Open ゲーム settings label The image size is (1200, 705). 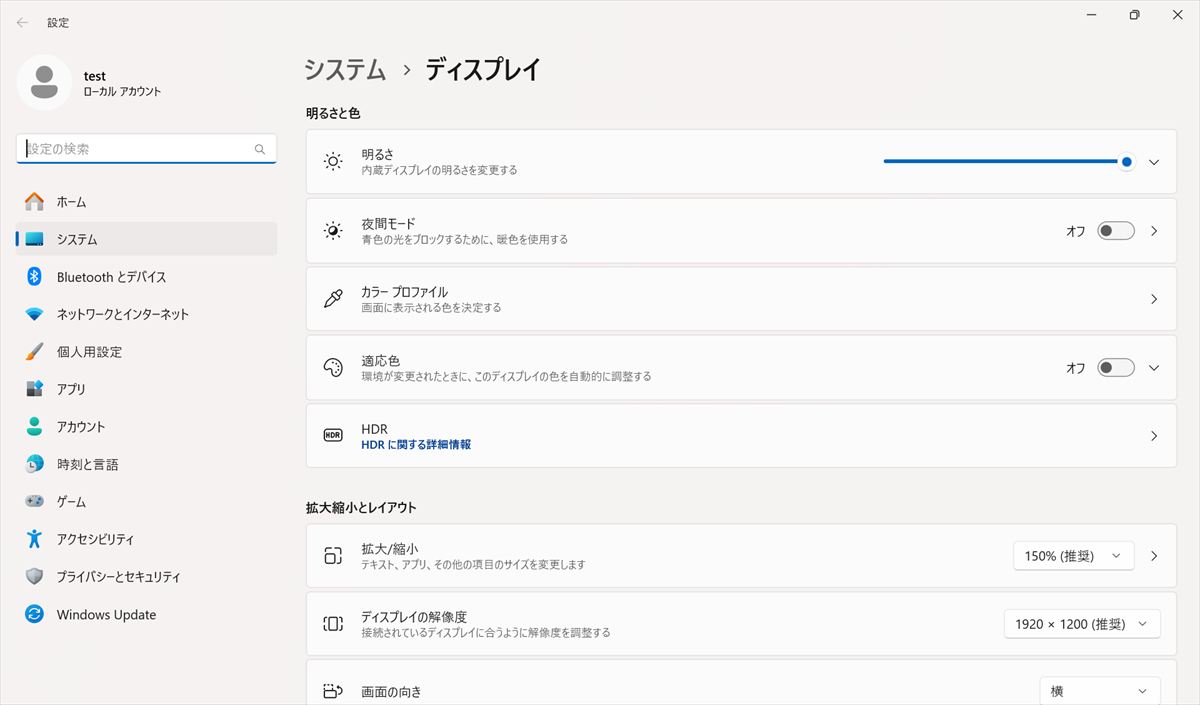(71, 502)
